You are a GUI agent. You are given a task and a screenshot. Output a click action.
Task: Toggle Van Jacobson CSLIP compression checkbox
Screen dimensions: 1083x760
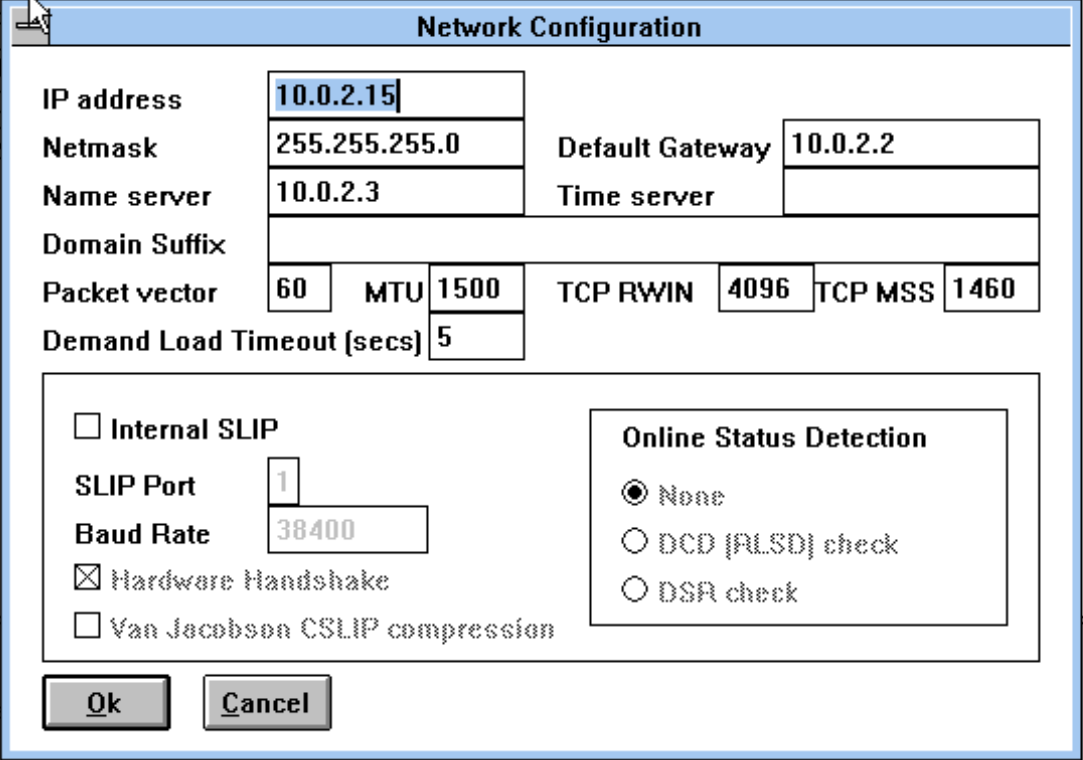(x=86, y=628)
